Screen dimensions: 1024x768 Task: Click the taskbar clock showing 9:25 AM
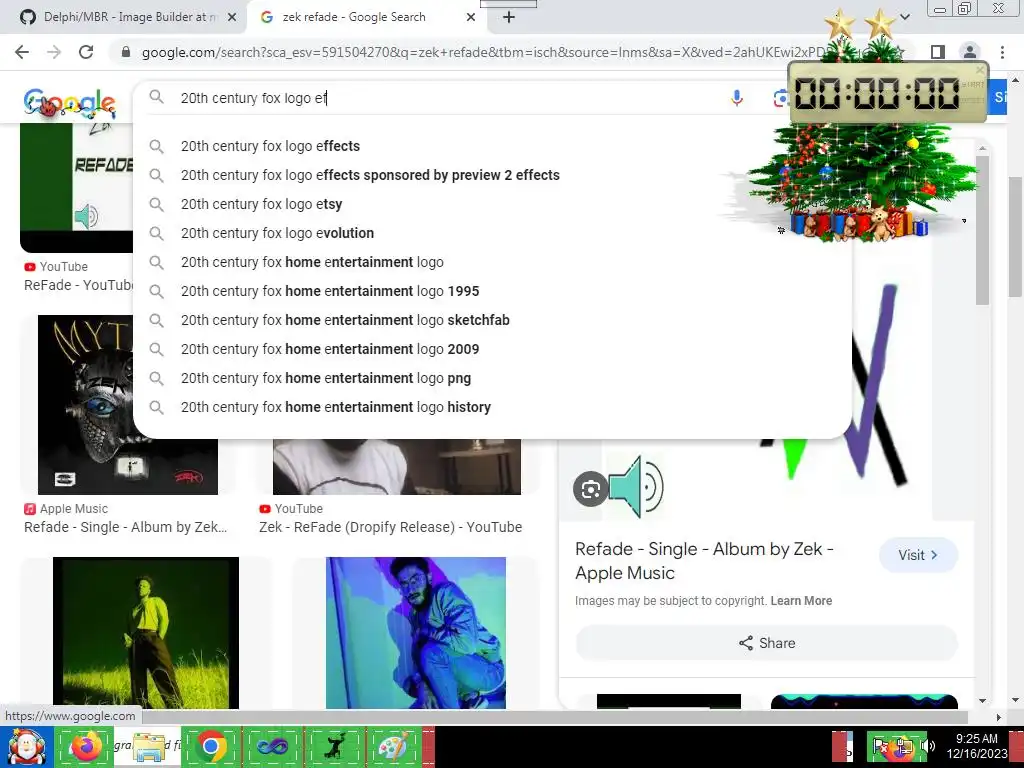click(x=976, y=746)
